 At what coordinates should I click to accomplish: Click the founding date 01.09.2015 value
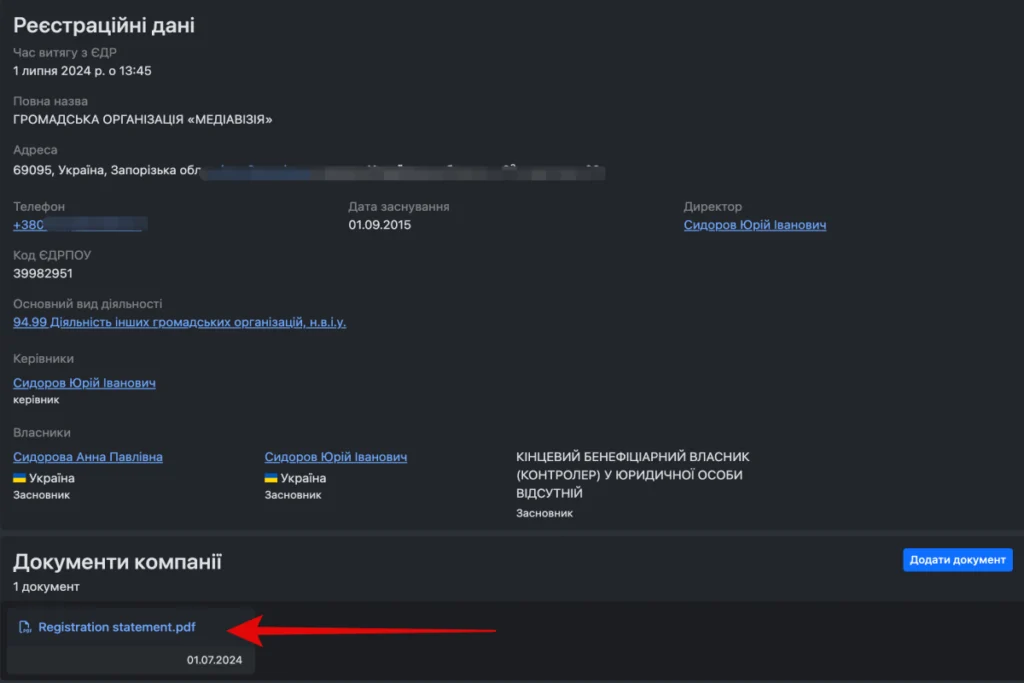tap(378, 225)
